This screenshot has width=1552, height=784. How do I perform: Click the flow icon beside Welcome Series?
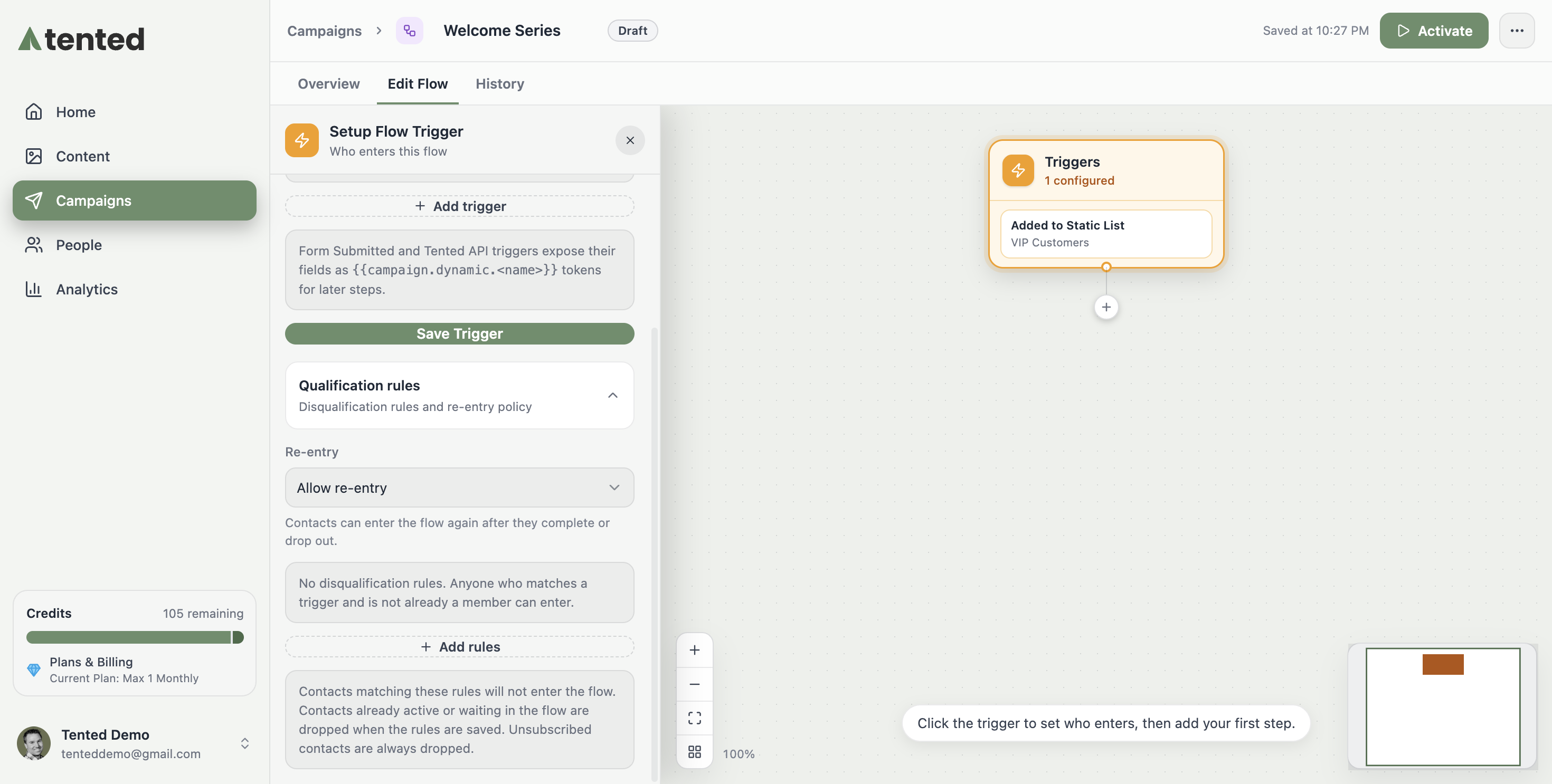tap(409, 31)
